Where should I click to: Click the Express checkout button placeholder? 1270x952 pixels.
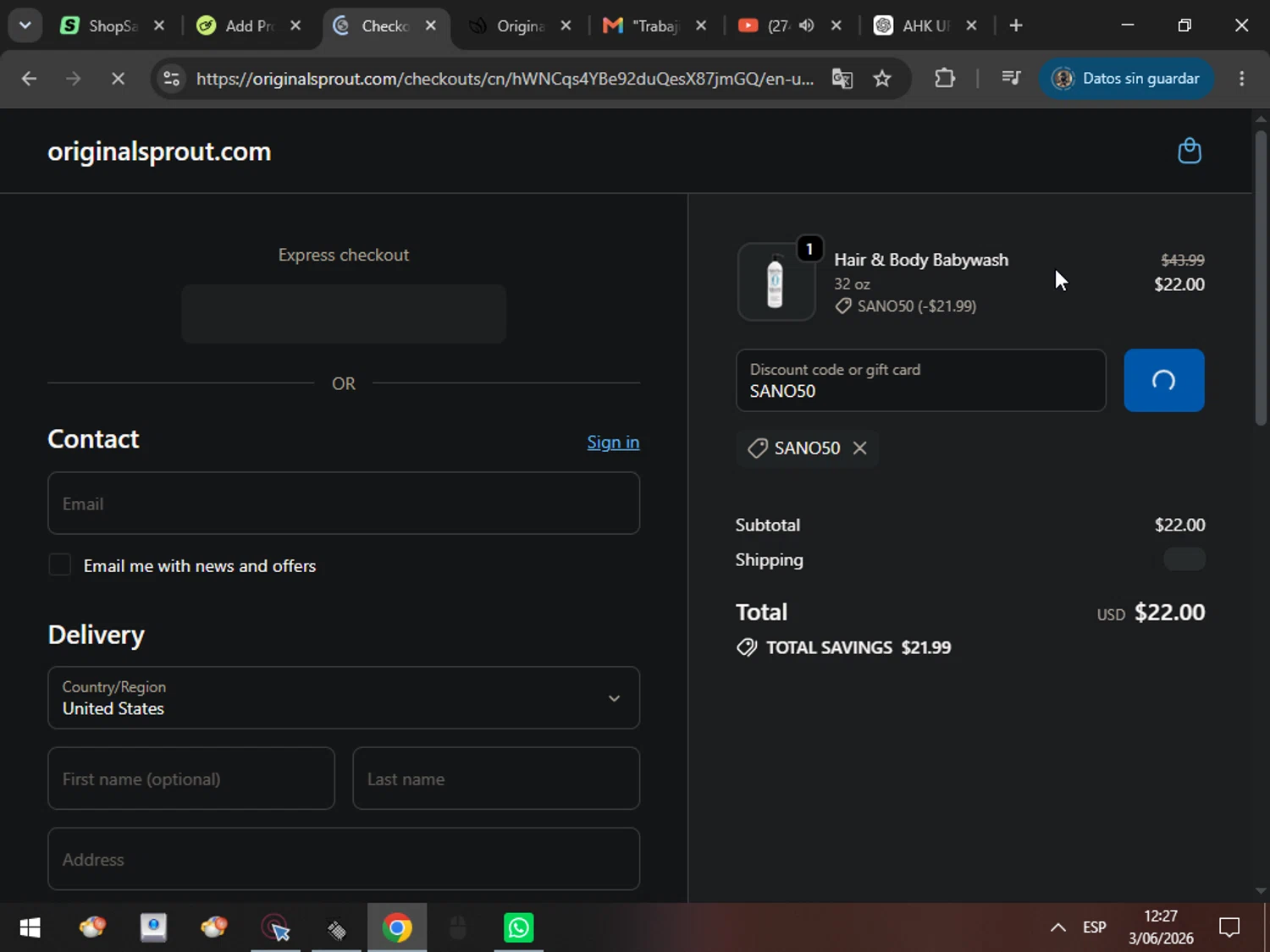(x=344, y=314)
